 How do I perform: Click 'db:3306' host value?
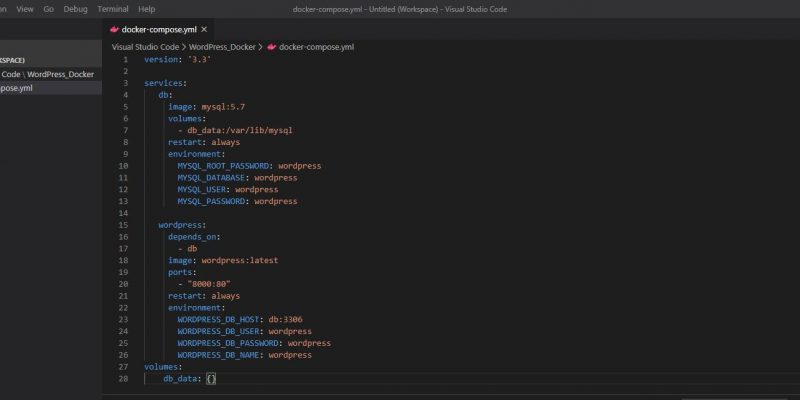[286, 319]
